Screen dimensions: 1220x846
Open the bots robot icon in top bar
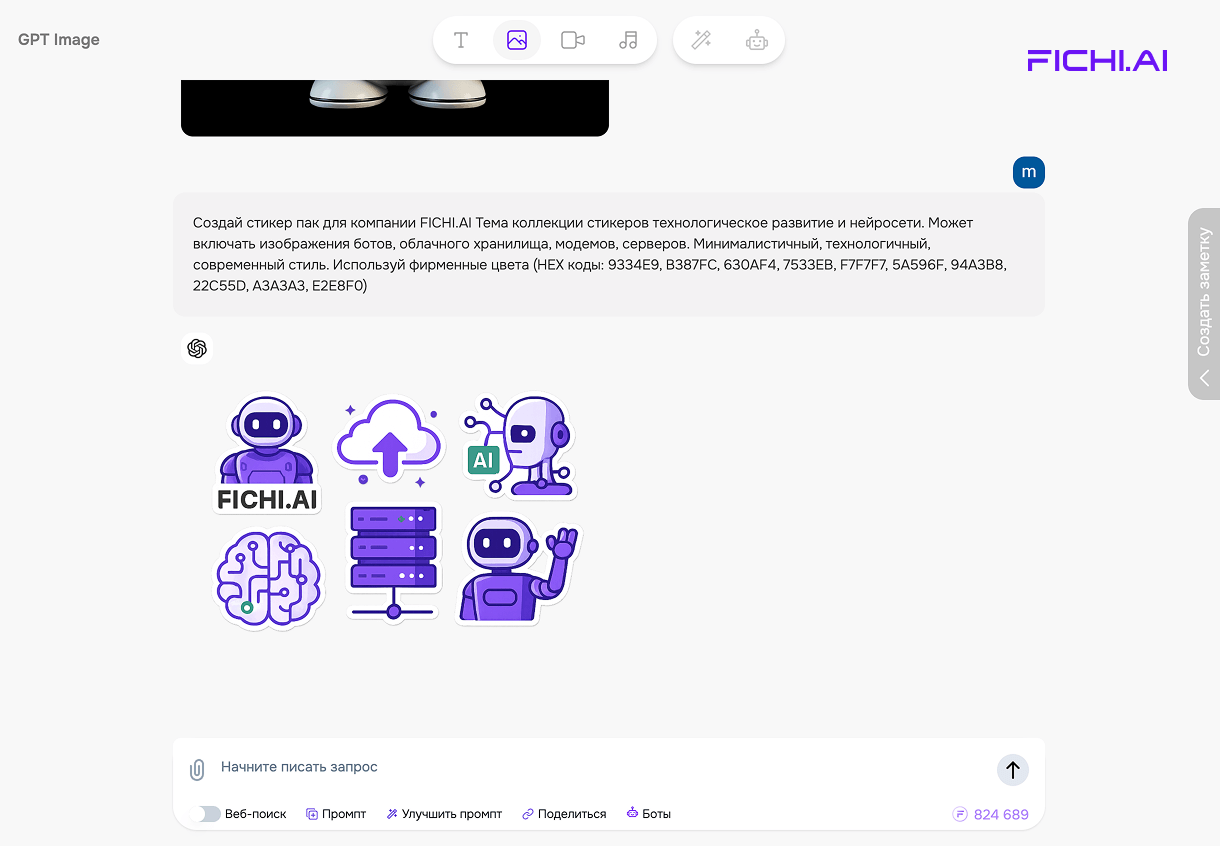point(757,40)
